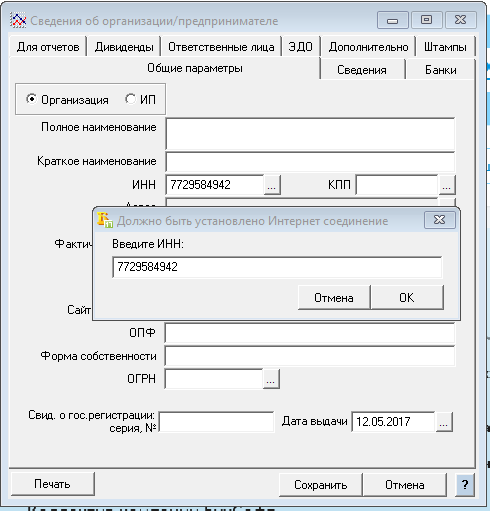This screenshot has height=511, width=490.
Task: Click the Печать button
Action: pos(53,484)
